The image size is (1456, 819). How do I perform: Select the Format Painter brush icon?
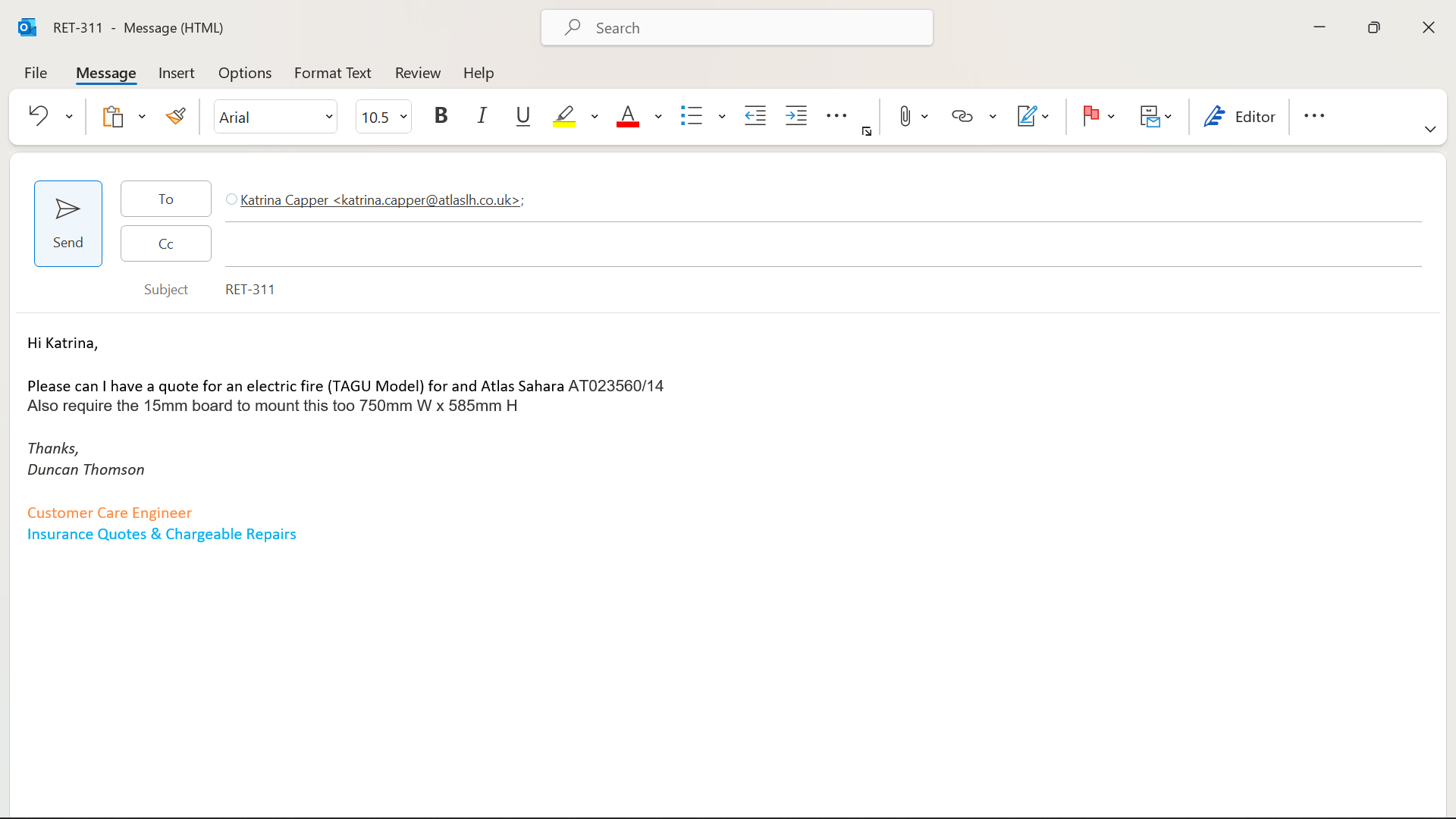click(x=176, y=116)
